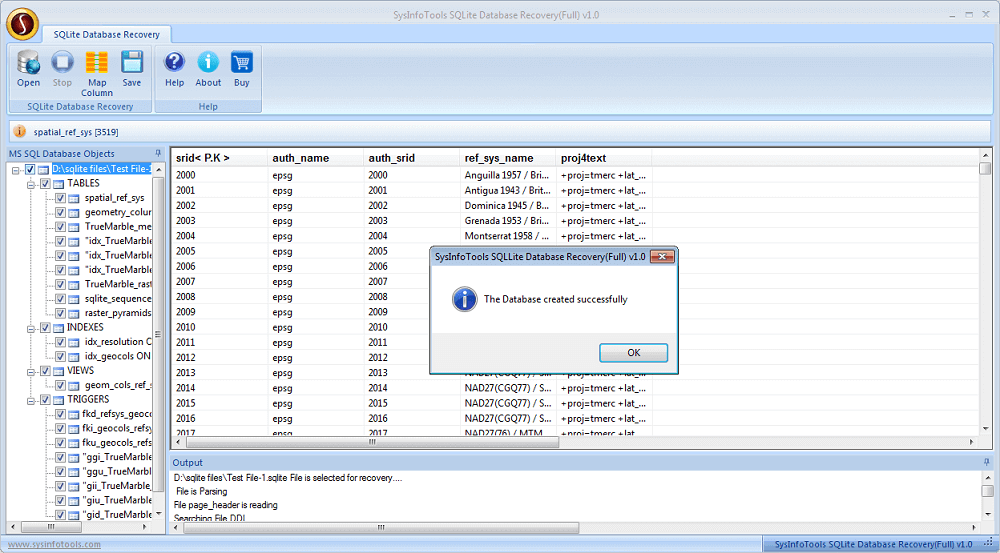Collapse the INDEXES tree node
This screenshot has width=1000, height=553.
coord(31,328)
